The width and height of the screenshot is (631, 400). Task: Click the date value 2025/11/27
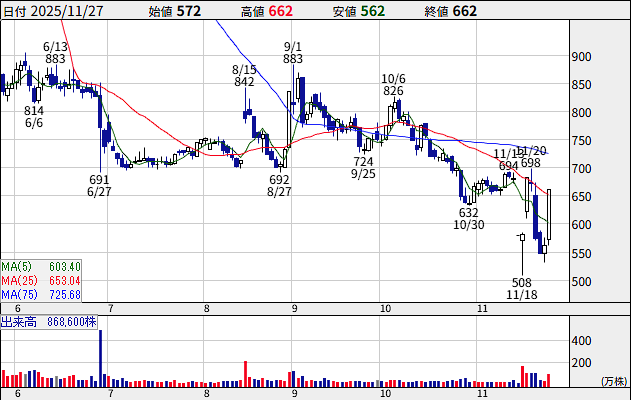pos(67,11)
